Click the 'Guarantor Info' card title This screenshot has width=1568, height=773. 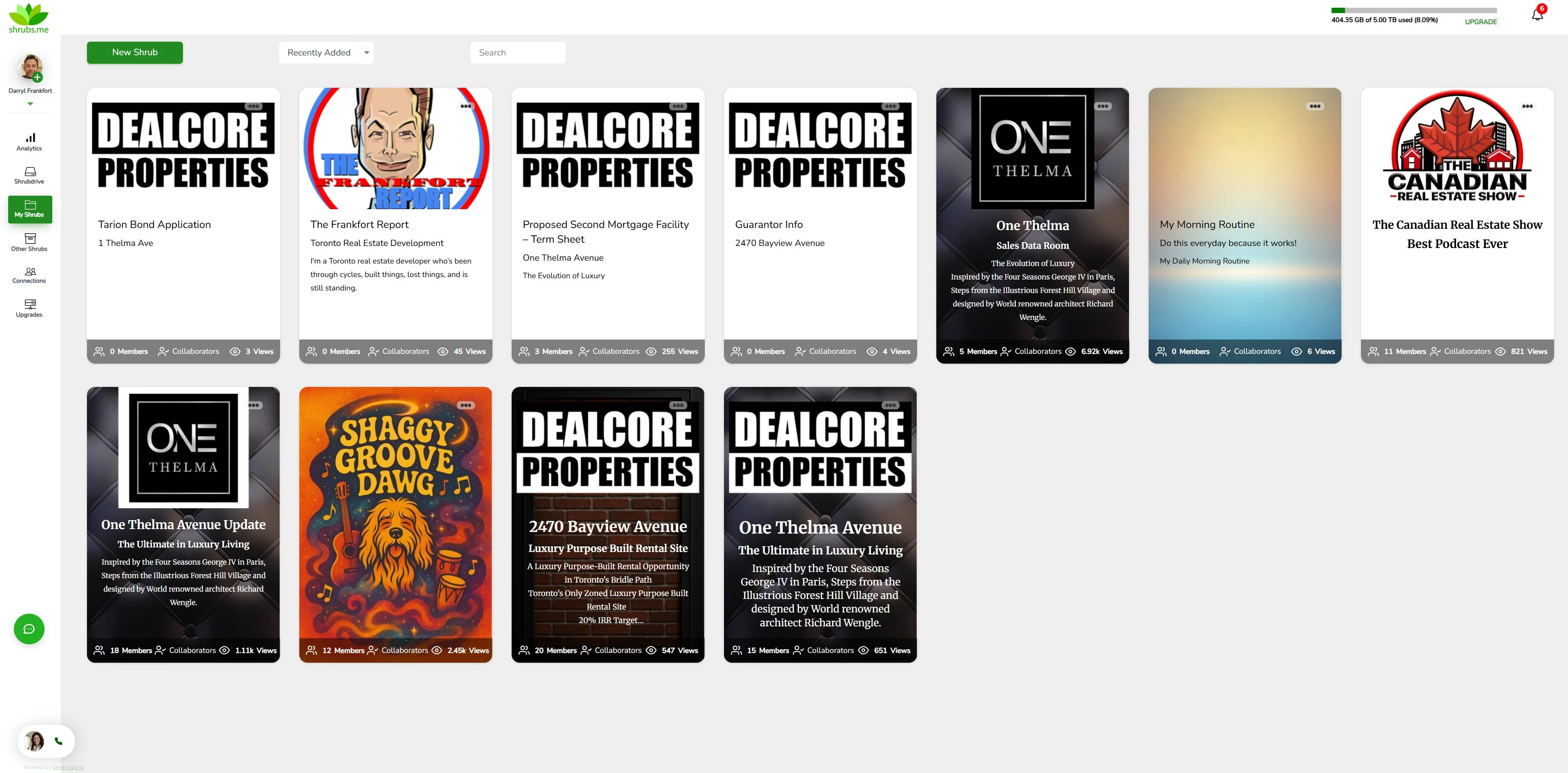(769, 224)
